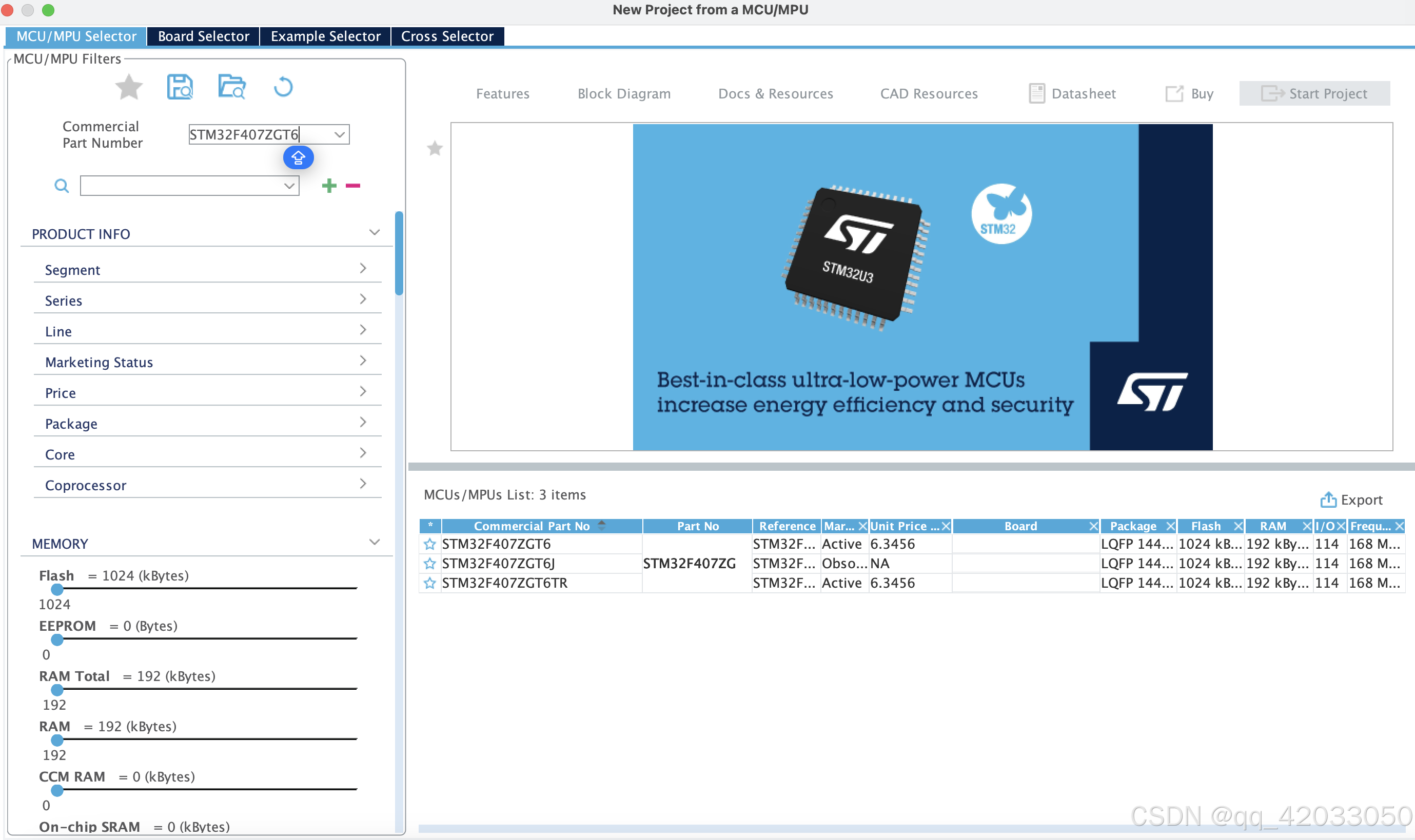Click the Flash memory slider handle
The height and width of the screenshot is (840, 1415).
(x=57, y=590)
